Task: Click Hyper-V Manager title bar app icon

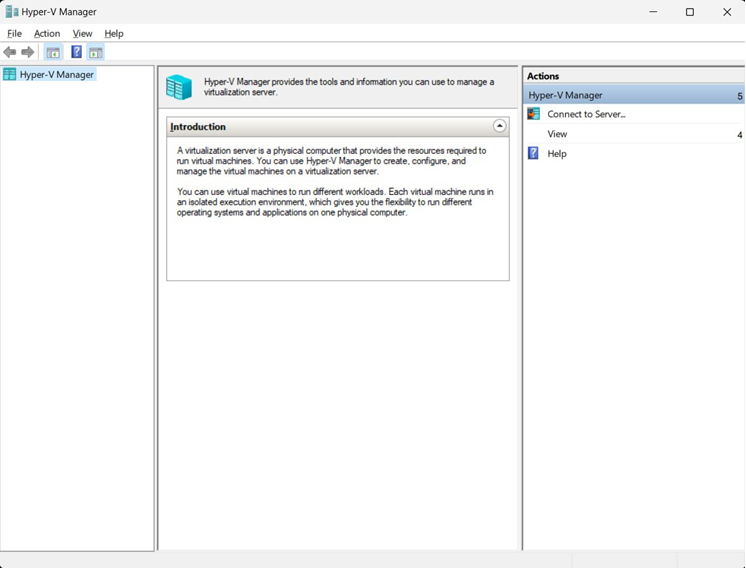Action: click(x=11, y=12)
